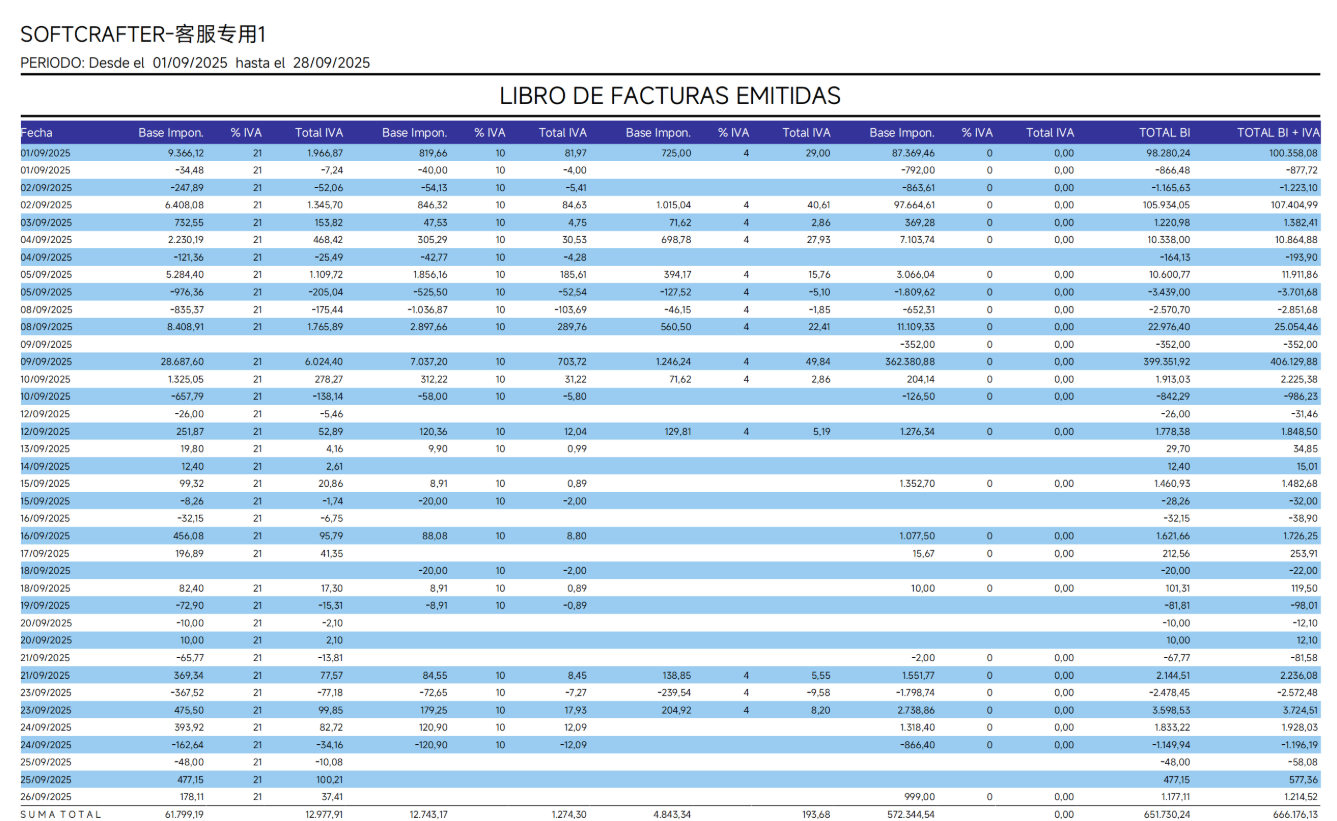Select the 12.977,91 IVA sum

(320, 815)
